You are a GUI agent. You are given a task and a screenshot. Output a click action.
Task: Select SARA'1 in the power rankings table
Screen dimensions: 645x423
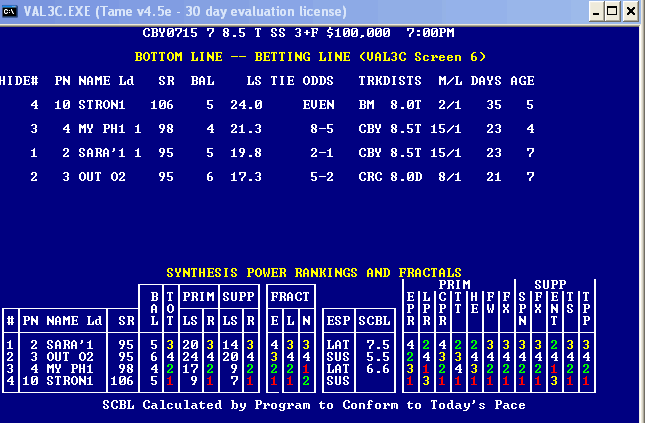tap(70, 344)
